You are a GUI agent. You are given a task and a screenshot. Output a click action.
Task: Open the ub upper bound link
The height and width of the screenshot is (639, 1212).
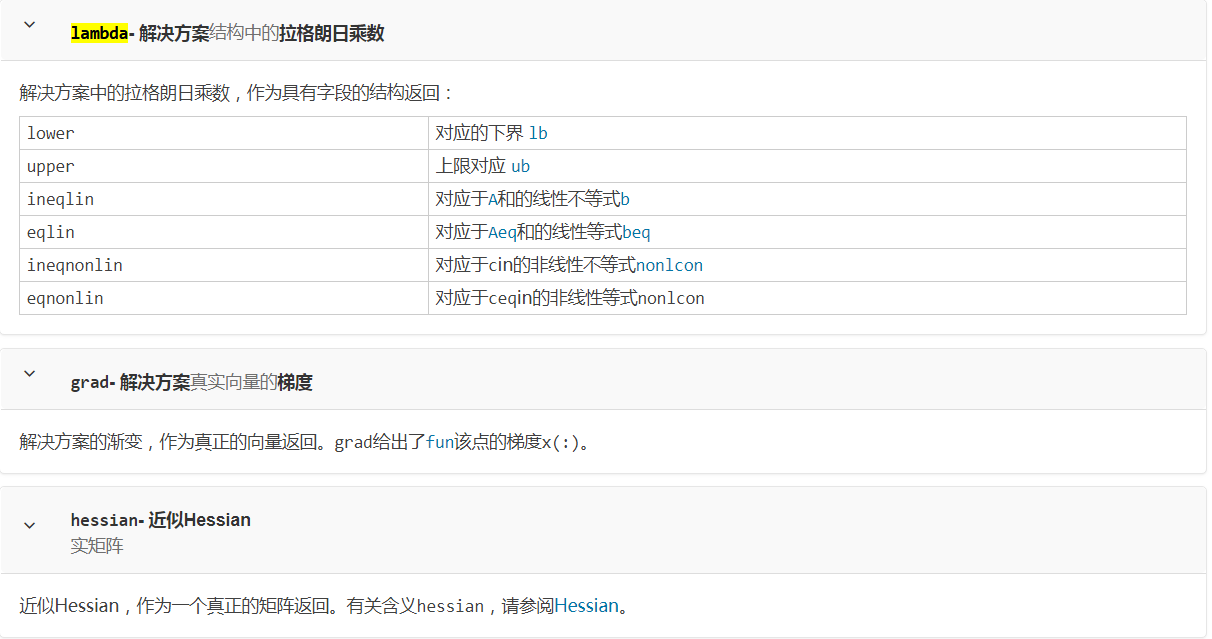[x=520, y=165]
